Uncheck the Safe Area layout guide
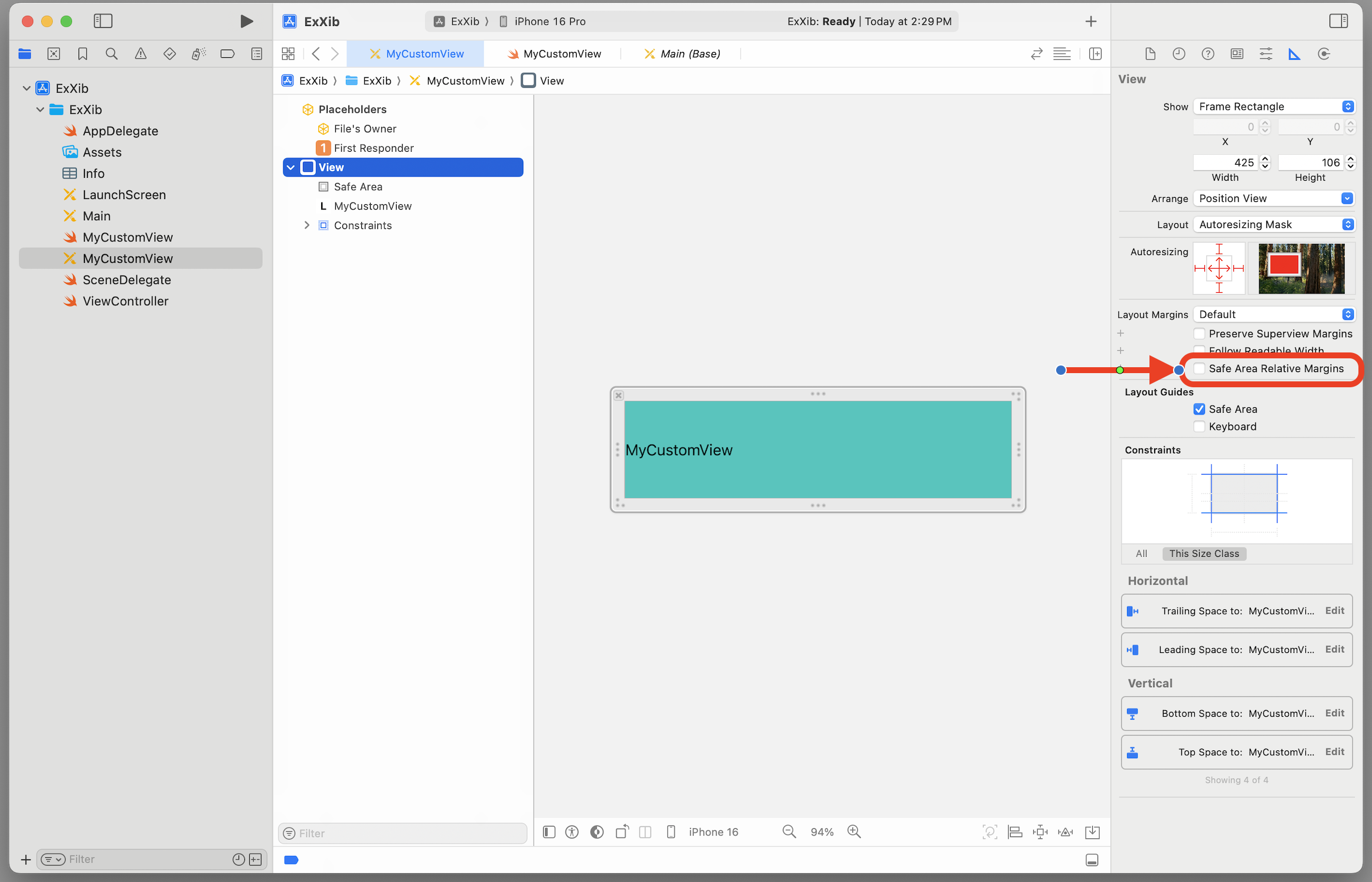 coord(1199,409)
